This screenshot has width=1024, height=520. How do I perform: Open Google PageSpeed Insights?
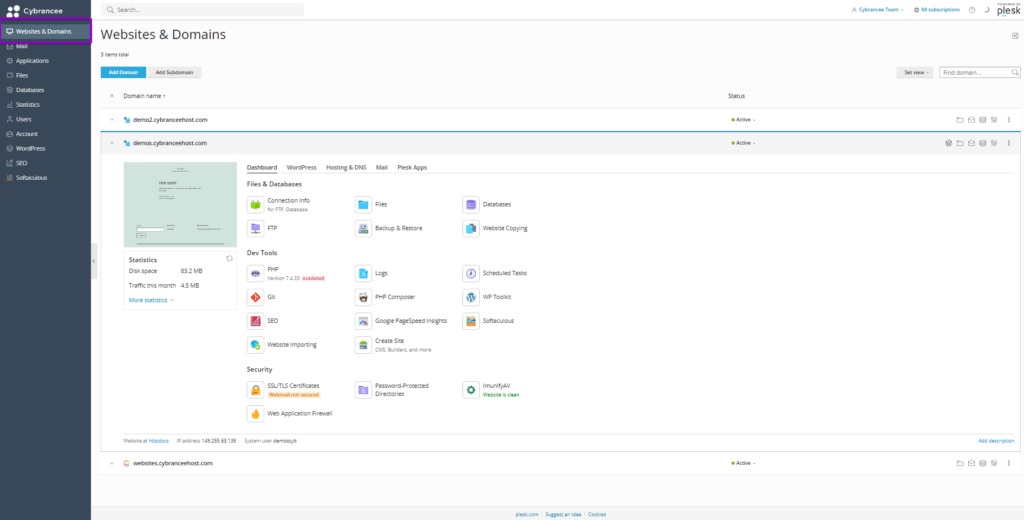point(363,321)
